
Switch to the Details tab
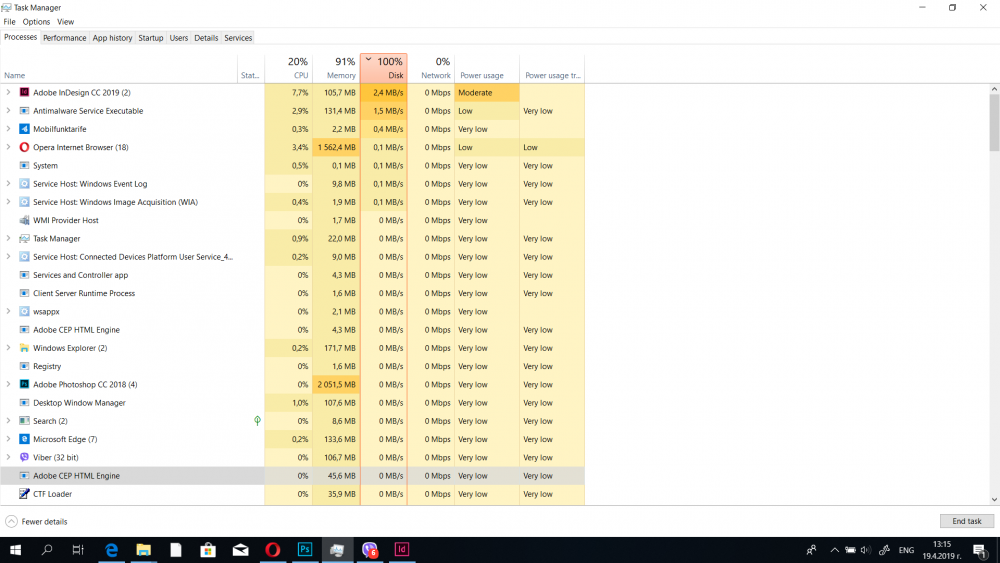[206, 38]
